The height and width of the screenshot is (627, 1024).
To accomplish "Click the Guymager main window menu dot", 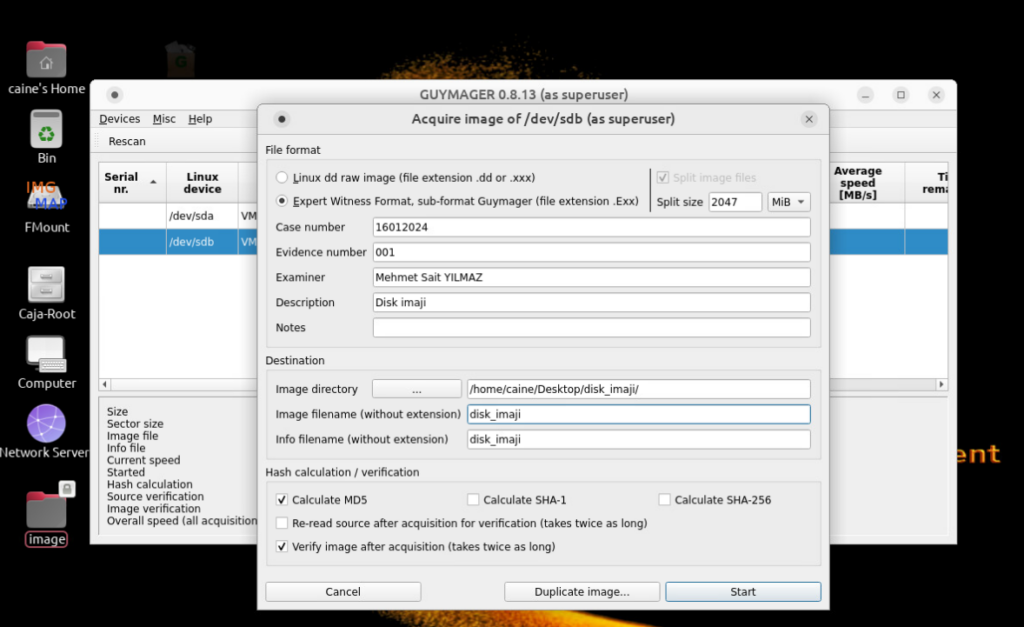I will (x=115, y=95).
